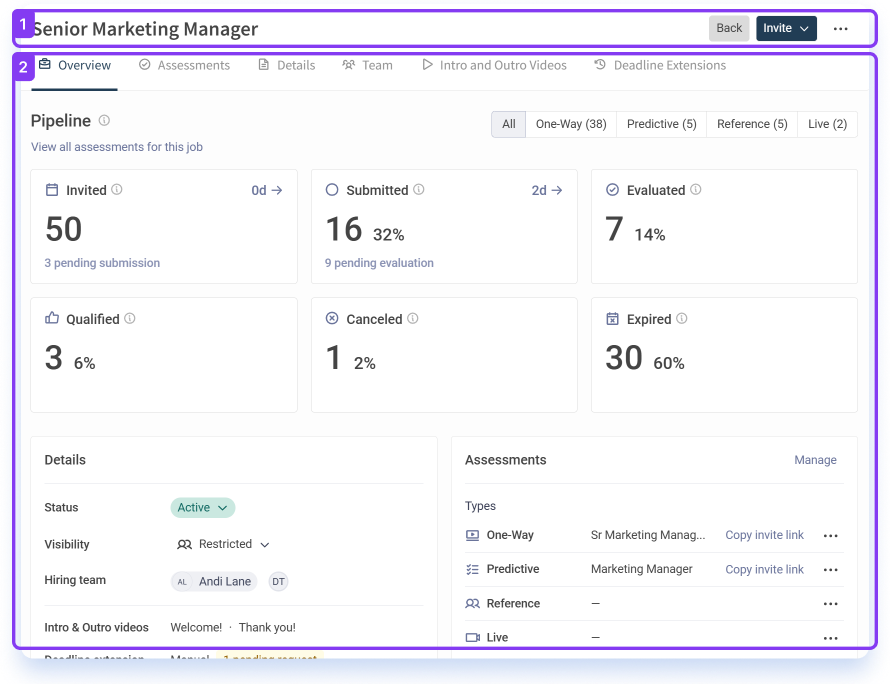890x684 pixels.
Task: Click the 2d arrow on Submitted card
Action: coord(547,190)
